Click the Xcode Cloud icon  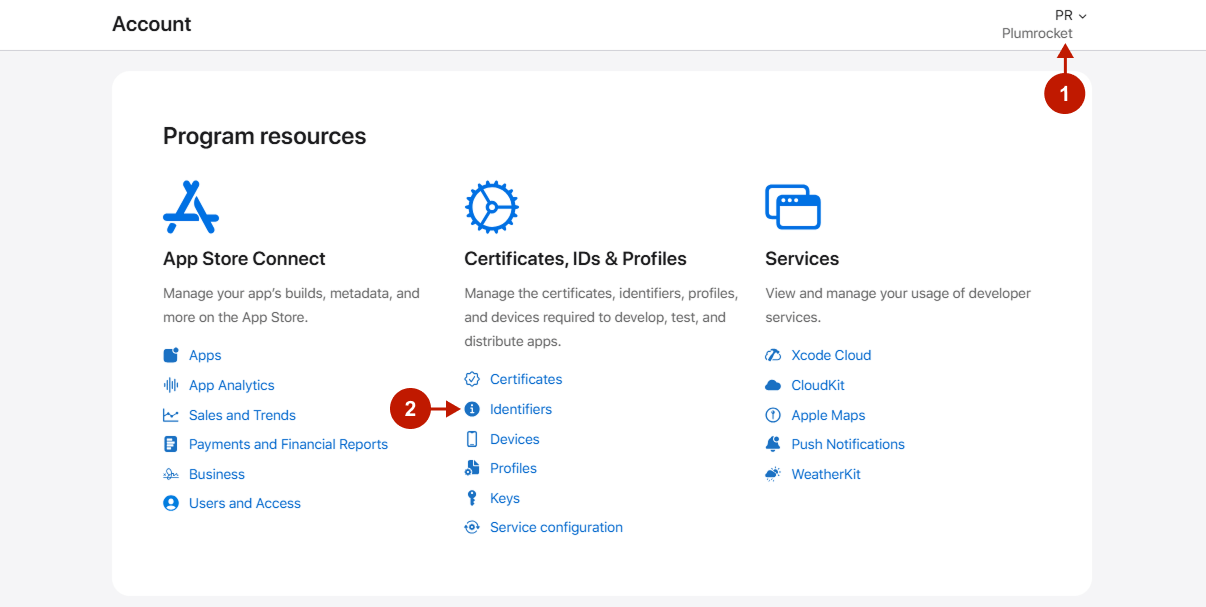[772, 355]
